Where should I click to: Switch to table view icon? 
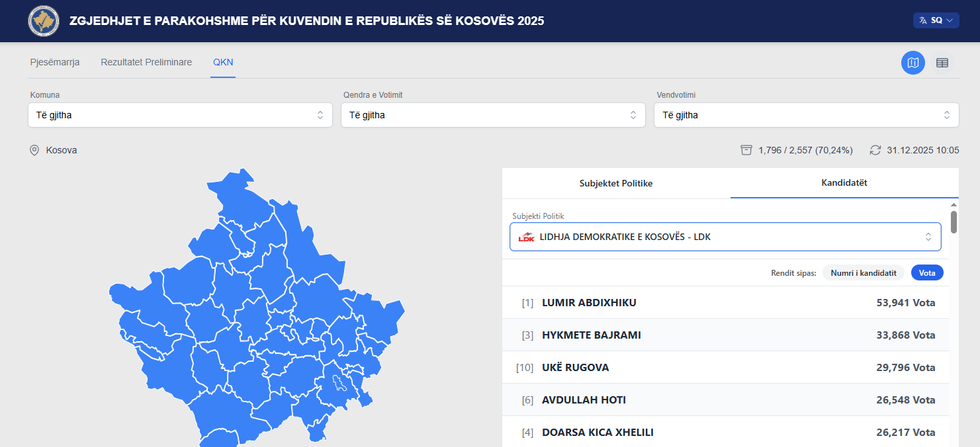[942, 63]
